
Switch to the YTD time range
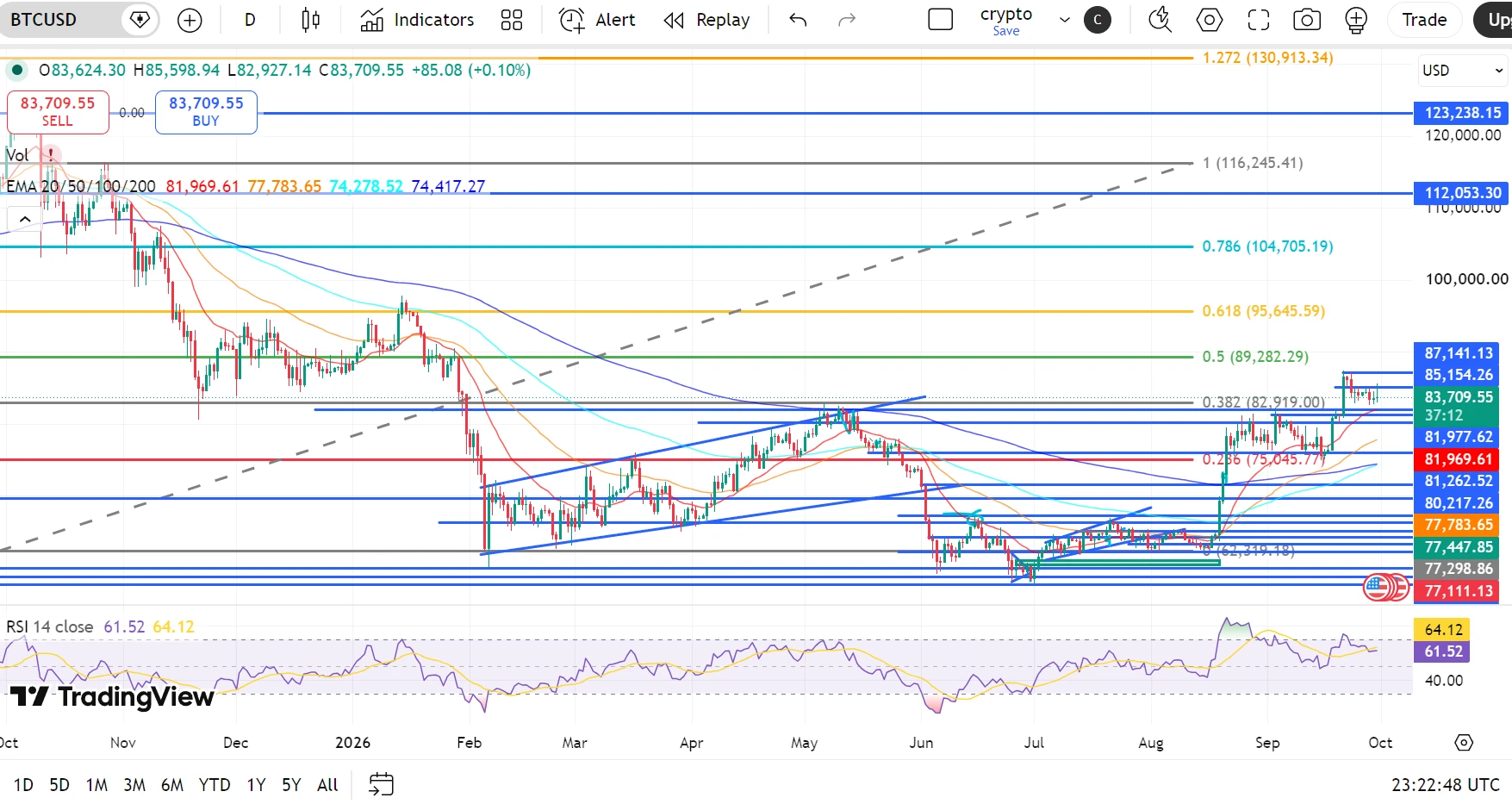pos(215,785)
